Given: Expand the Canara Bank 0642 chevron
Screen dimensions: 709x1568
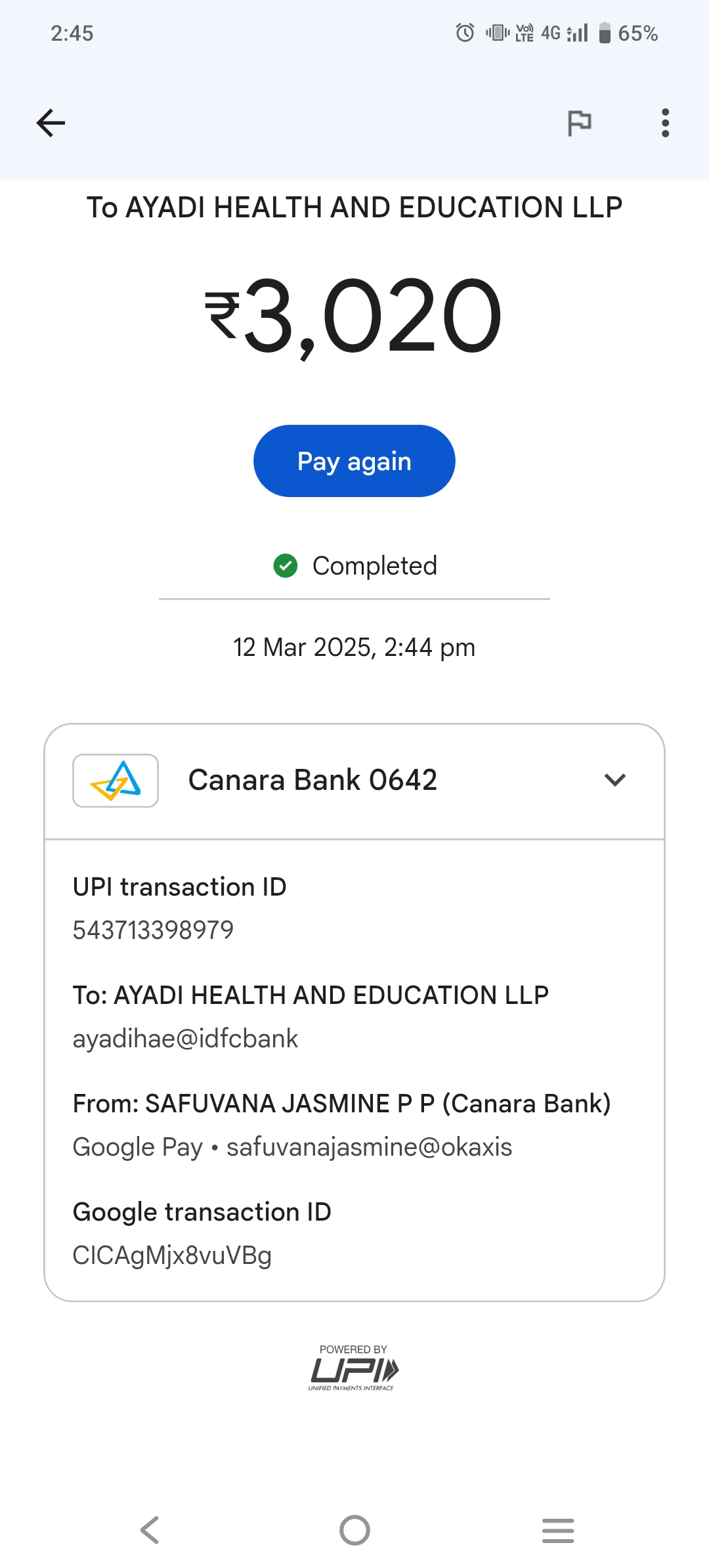Looking at the screenshot, I should pyautogui.click(x=614, y=780).
